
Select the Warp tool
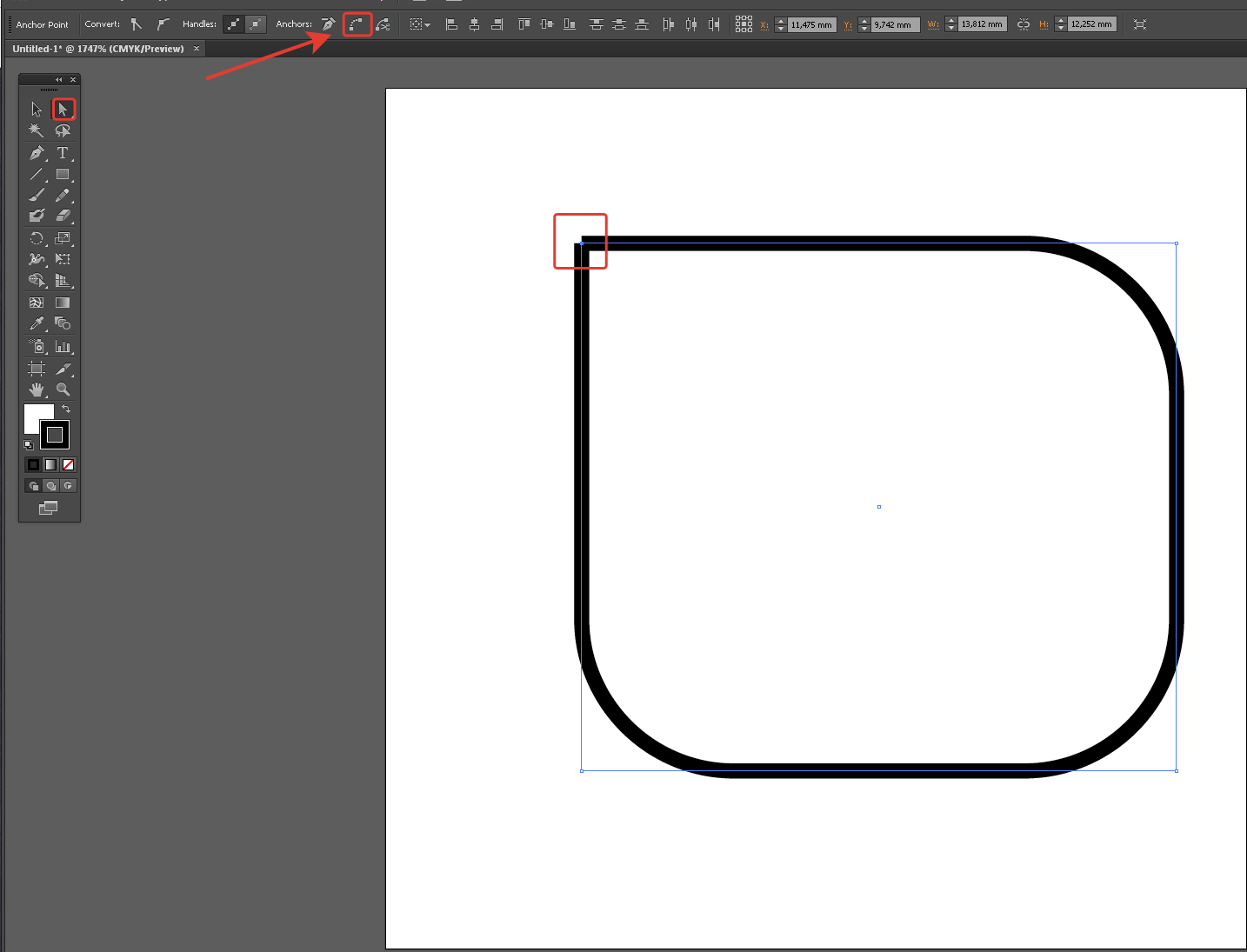(37, 259)
